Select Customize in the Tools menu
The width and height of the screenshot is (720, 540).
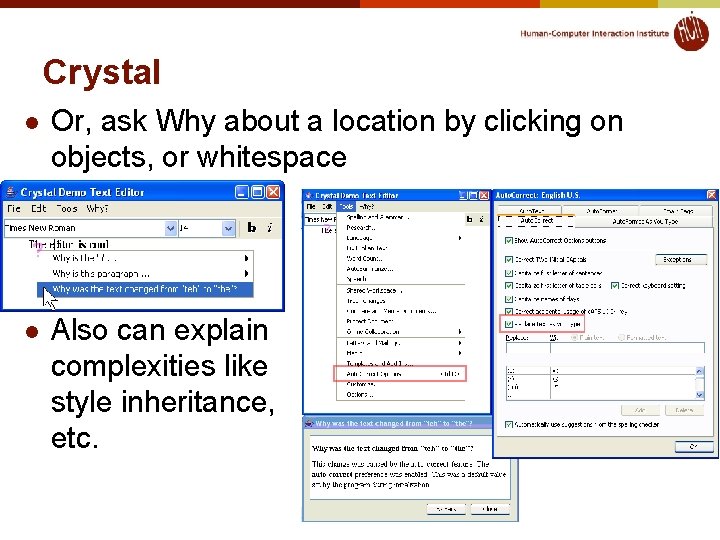tap(401, 384)
